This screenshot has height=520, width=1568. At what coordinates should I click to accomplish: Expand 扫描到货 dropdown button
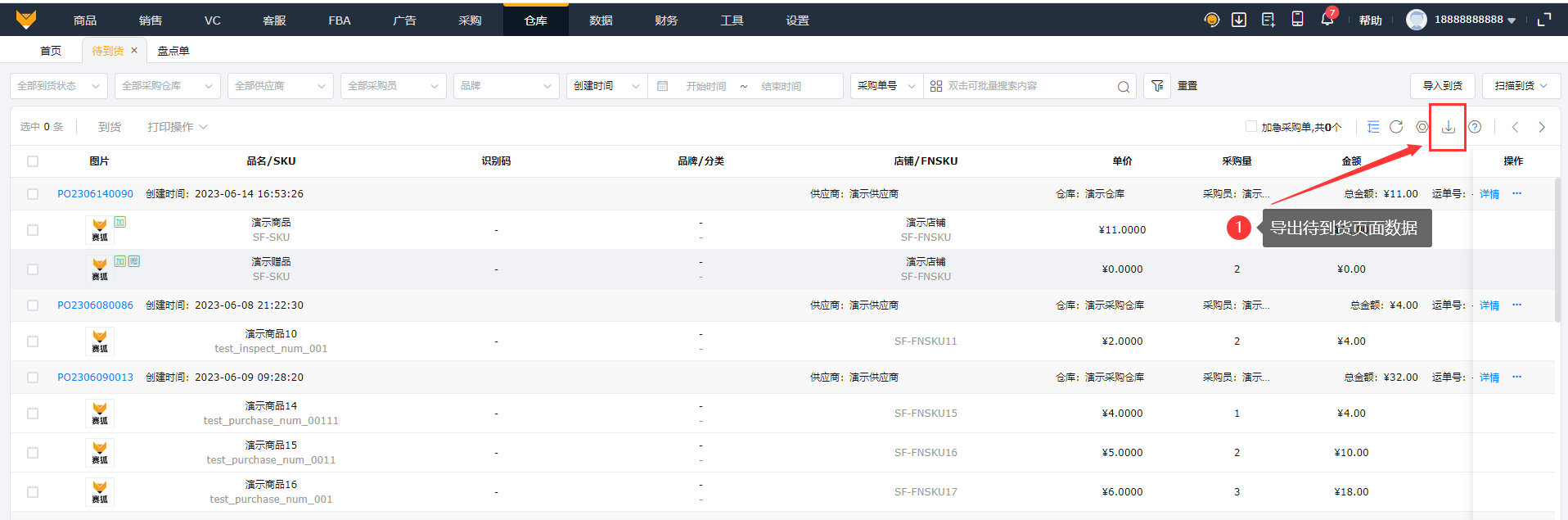tap(1521, 86)
